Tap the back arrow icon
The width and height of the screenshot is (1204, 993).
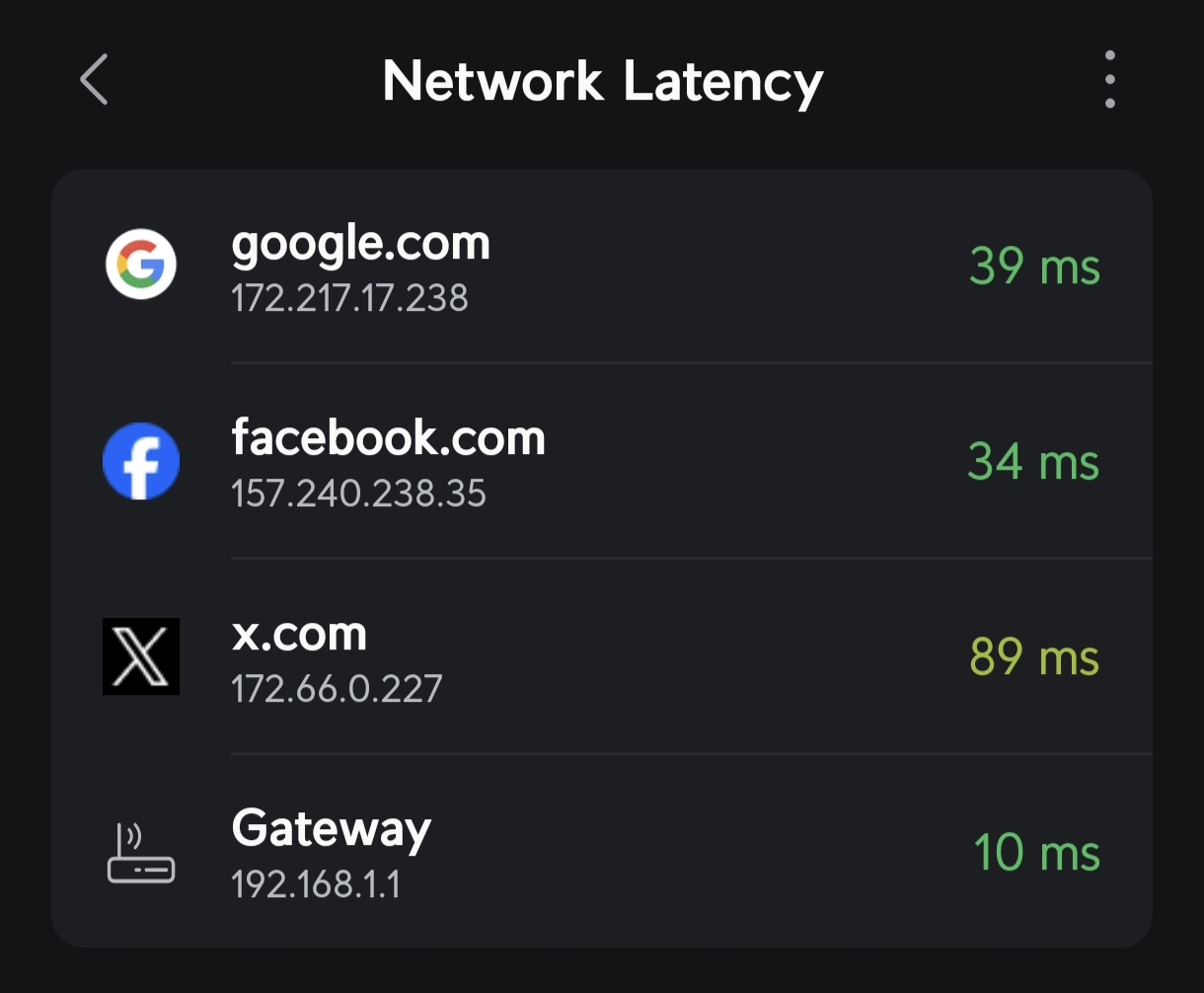[94, 80]
